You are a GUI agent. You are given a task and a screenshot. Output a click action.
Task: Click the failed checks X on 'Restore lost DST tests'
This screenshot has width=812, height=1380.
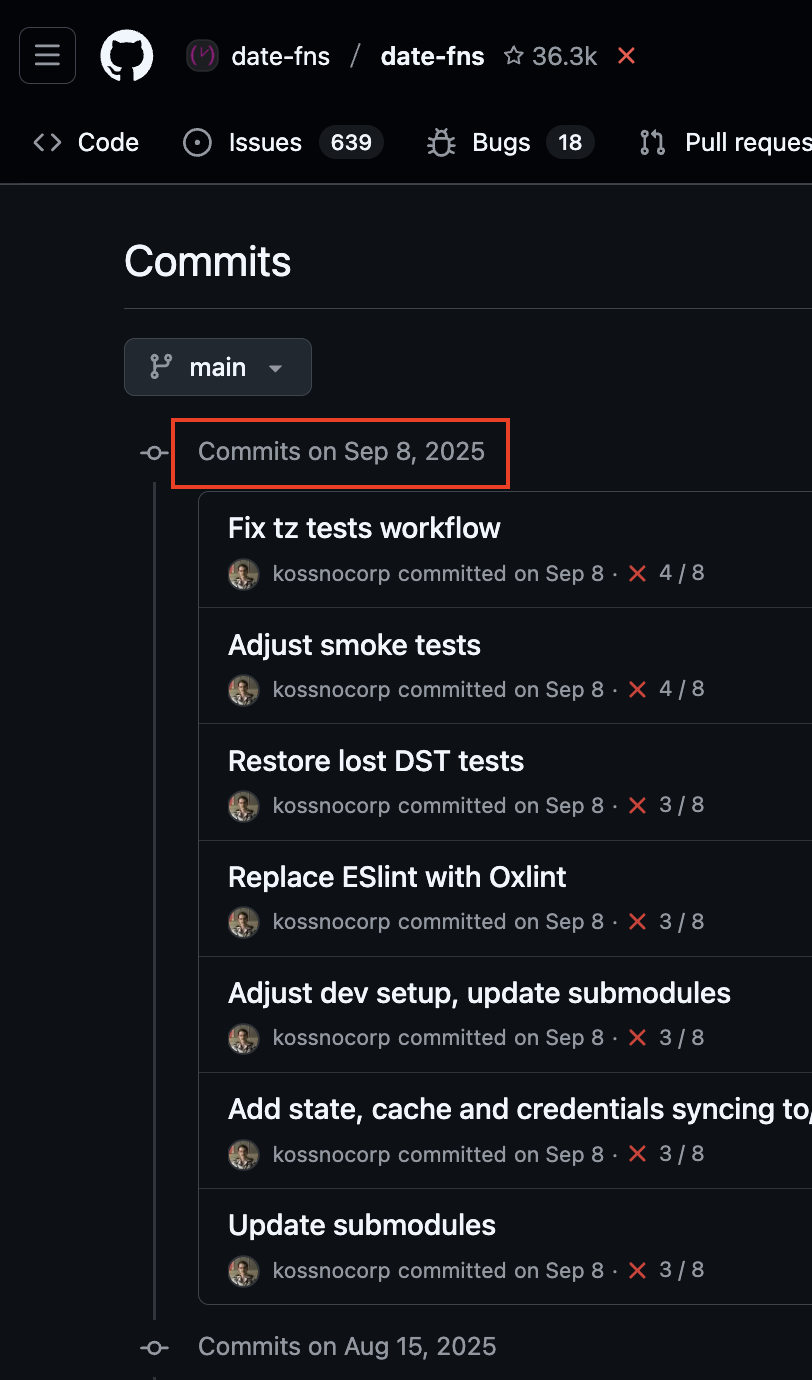point(637,806)
